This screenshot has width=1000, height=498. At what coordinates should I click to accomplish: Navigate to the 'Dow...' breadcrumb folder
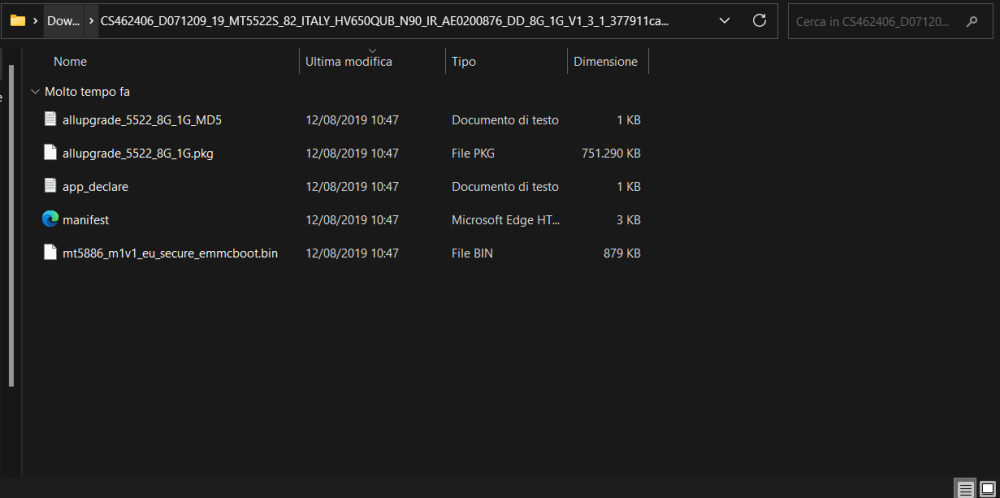click(63, 21)
